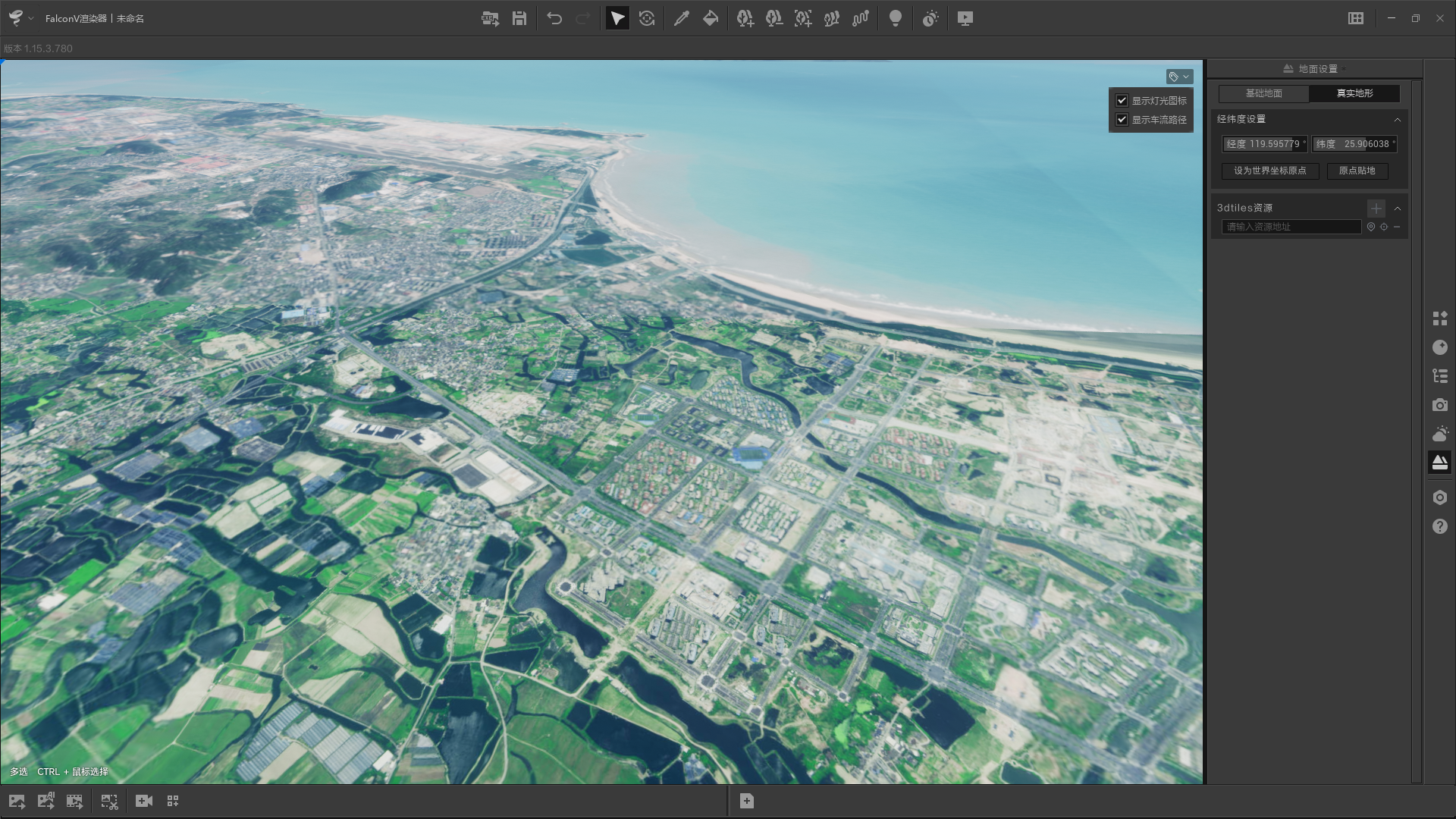Viewport: 1456px width, 819px height.
Task: Open the presentation playback icon
Action: tap(965, 19)
